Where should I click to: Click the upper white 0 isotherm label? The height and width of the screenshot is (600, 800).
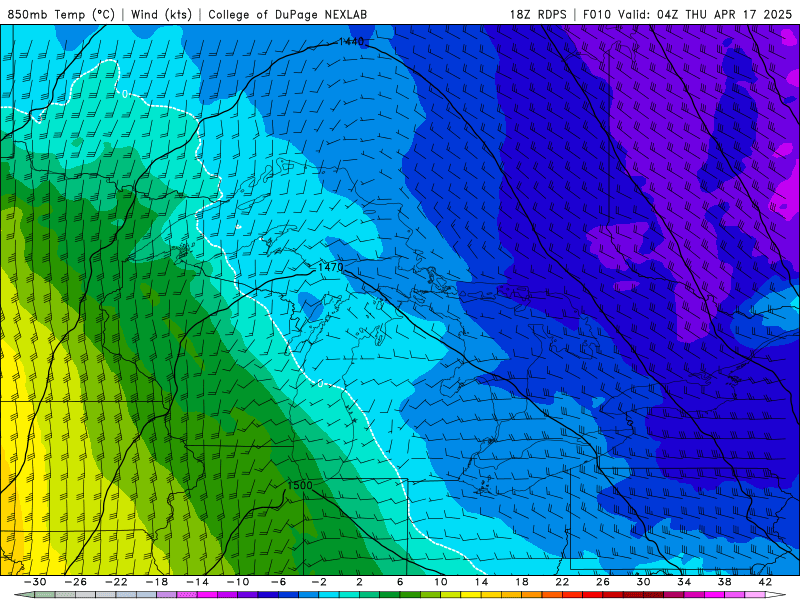[x=125, y=94]
